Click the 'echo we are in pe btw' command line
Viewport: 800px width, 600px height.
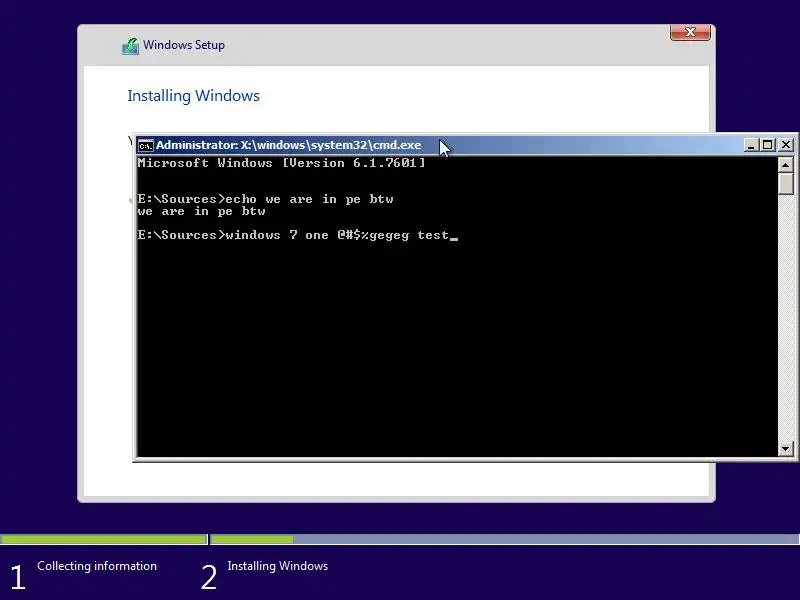(265, 199)
